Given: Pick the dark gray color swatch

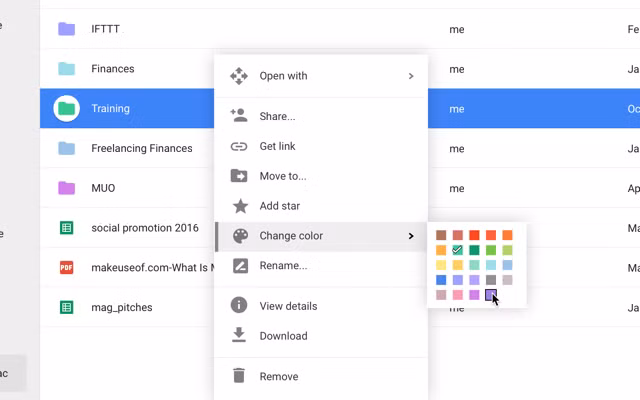Looking at the screenshot, I should (x=491, y=280).
